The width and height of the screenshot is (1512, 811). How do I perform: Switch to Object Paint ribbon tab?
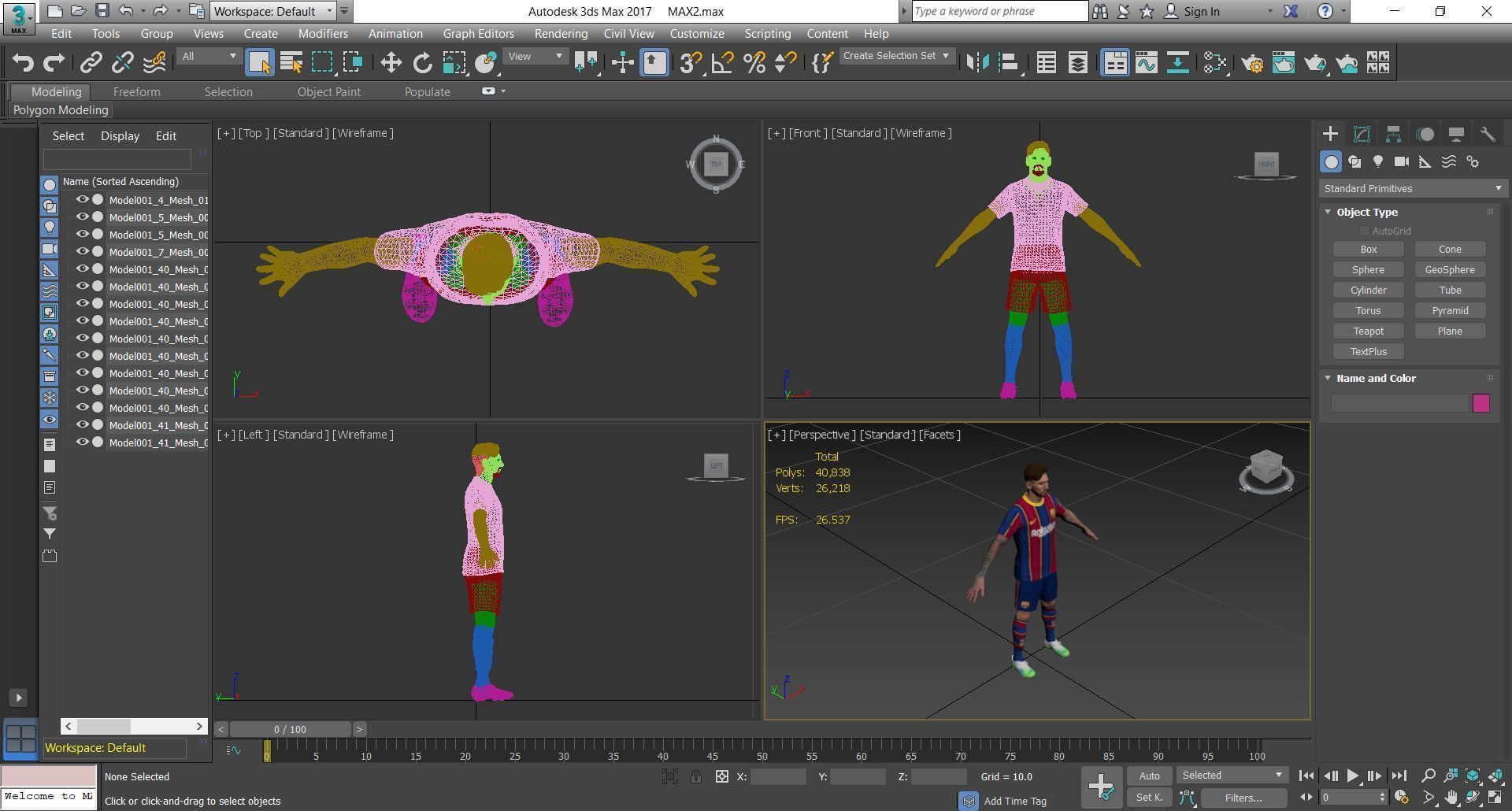coord(328,92)
